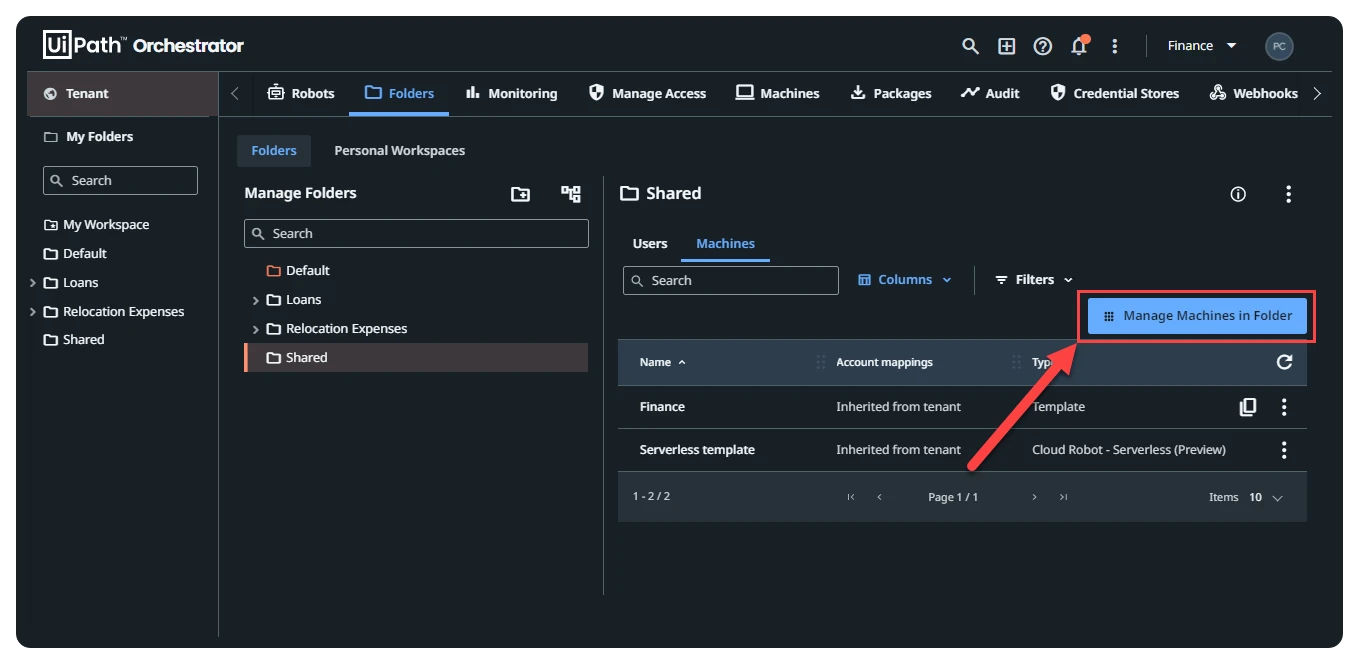1363x668 pixels.
Task: Click the UiPath Orchestrator logo
Action: click(x=143, y=45)
